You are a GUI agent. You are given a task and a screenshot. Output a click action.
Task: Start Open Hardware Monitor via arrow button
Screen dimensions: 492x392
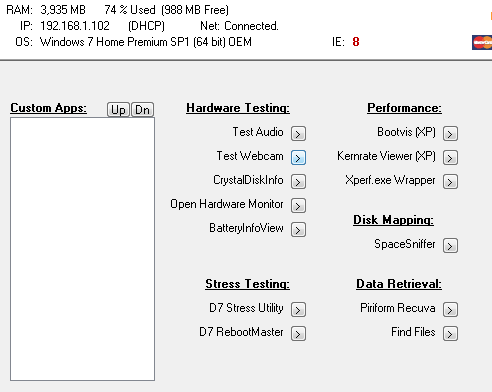coord(298,206)
